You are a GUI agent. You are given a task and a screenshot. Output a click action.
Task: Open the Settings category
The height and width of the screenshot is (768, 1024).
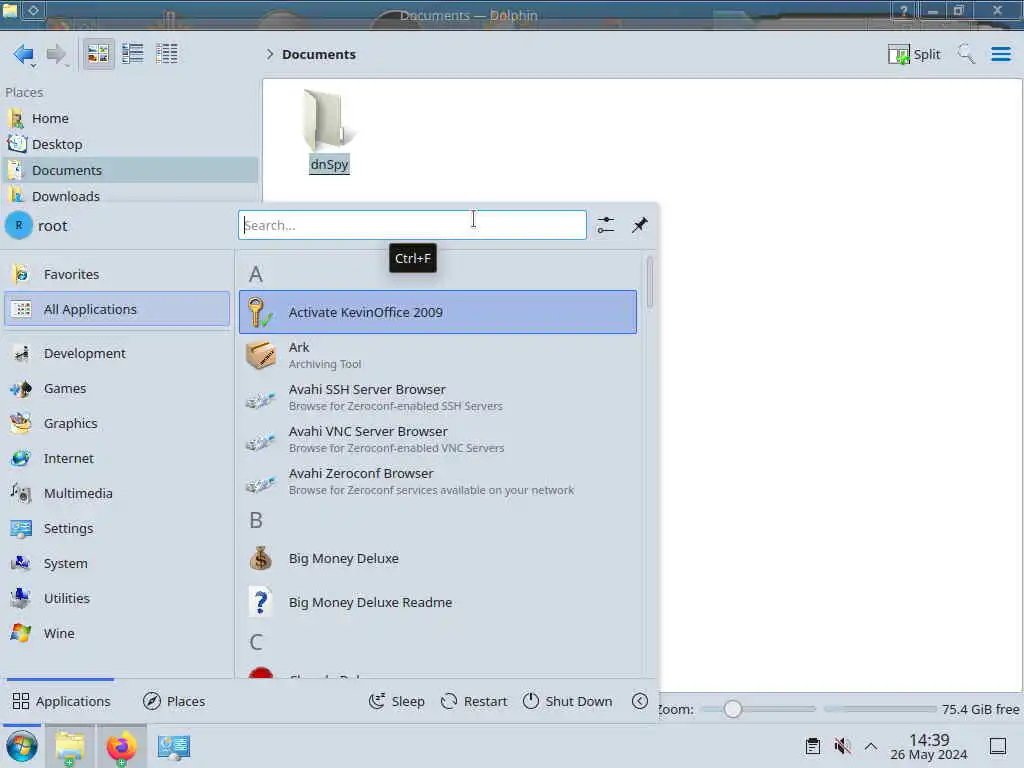coord(117,528)
